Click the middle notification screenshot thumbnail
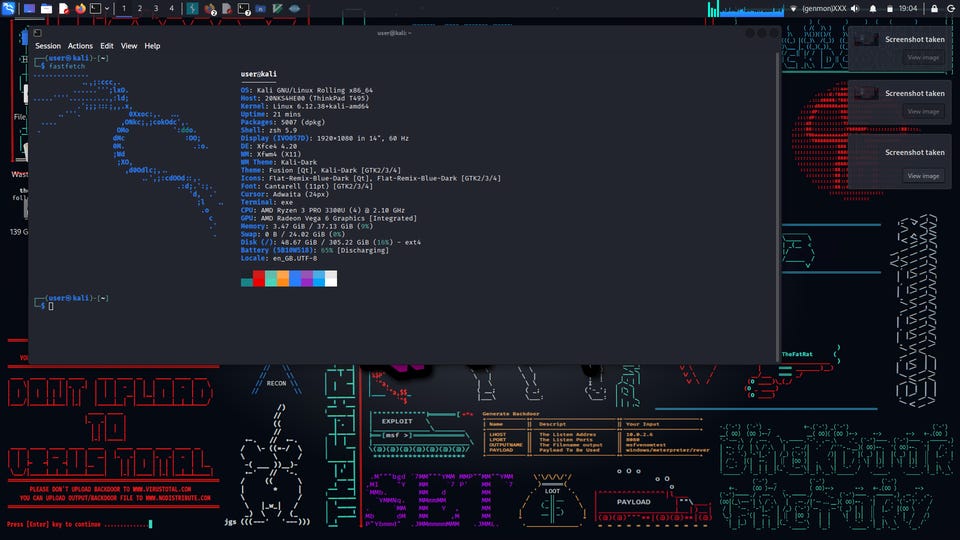 click(x=866, y=93)
